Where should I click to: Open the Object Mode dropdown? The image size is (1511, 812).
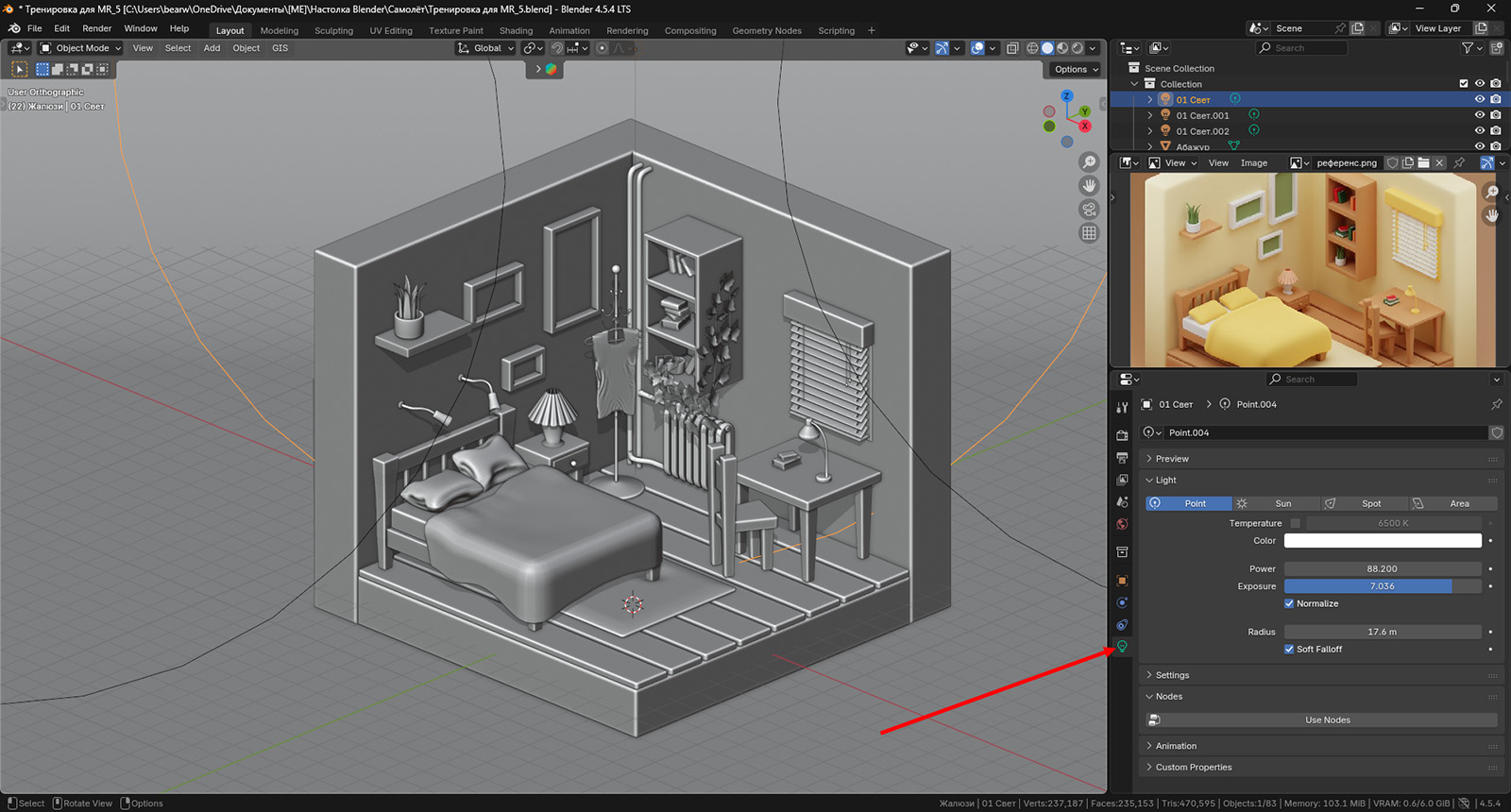tap(81, 48)
